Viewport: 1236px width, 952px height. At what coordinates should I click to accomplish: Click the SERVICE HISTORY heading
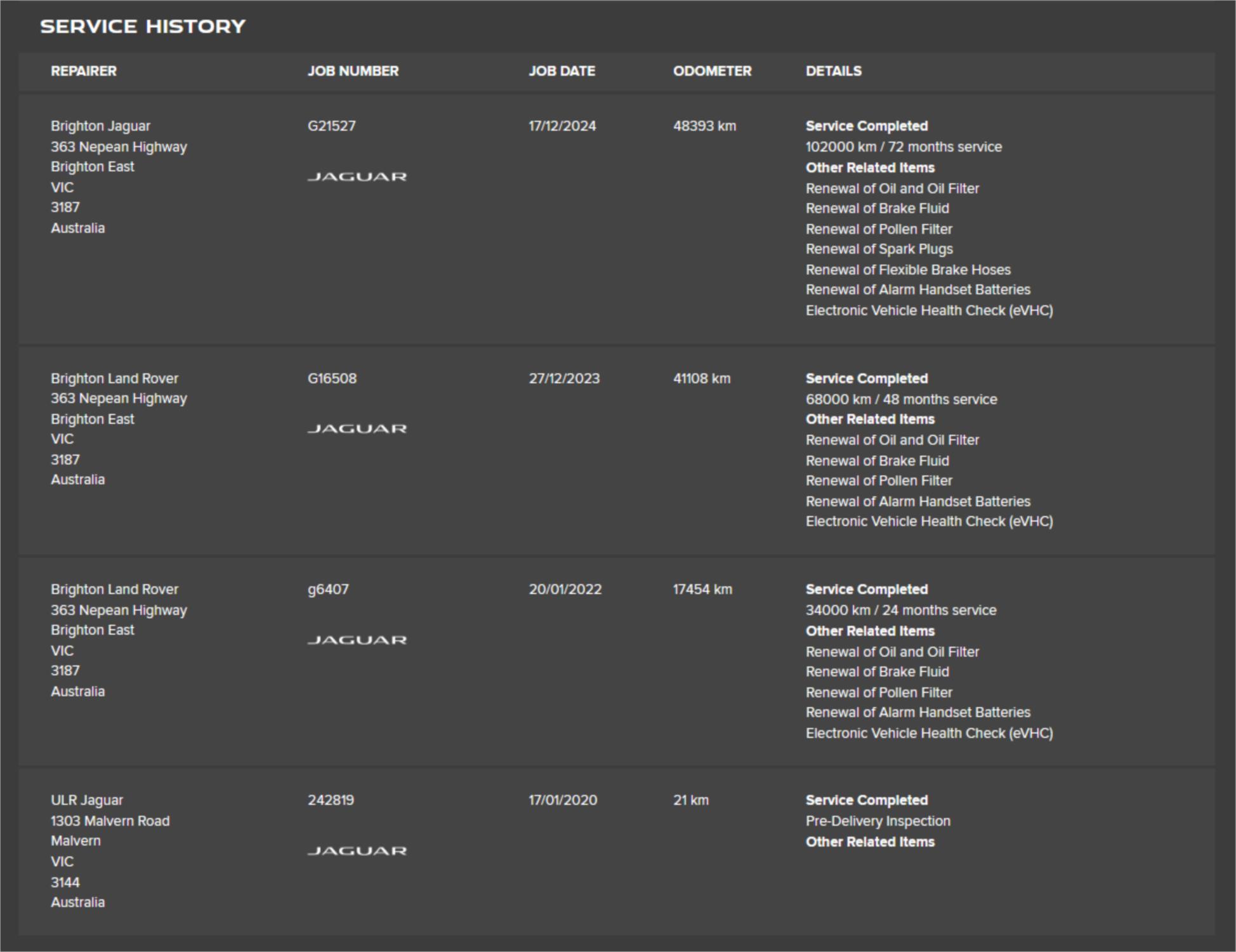143,27
